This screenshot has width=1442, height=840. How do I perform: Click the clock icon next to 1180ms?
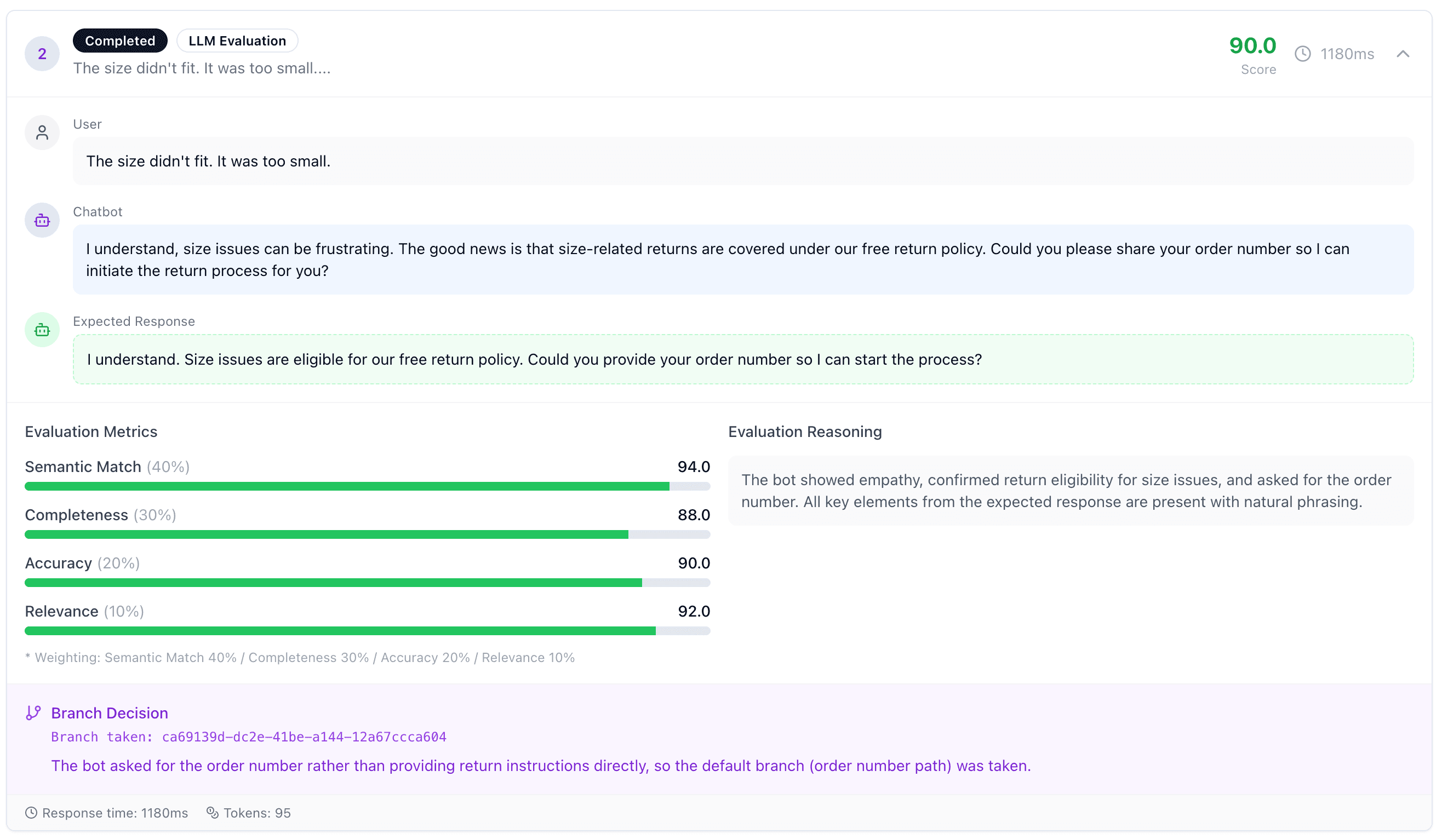[1303, 53]
